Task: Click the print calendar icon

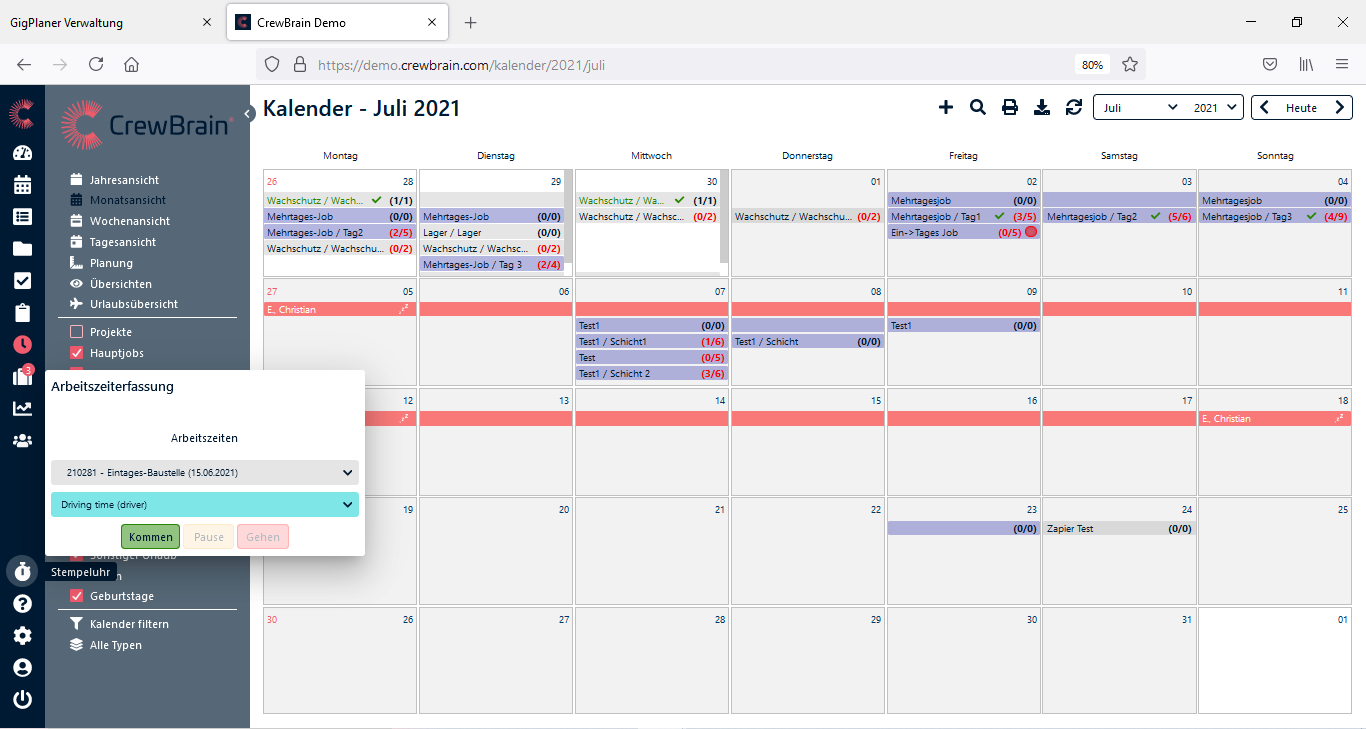Action: (1010, 107)
